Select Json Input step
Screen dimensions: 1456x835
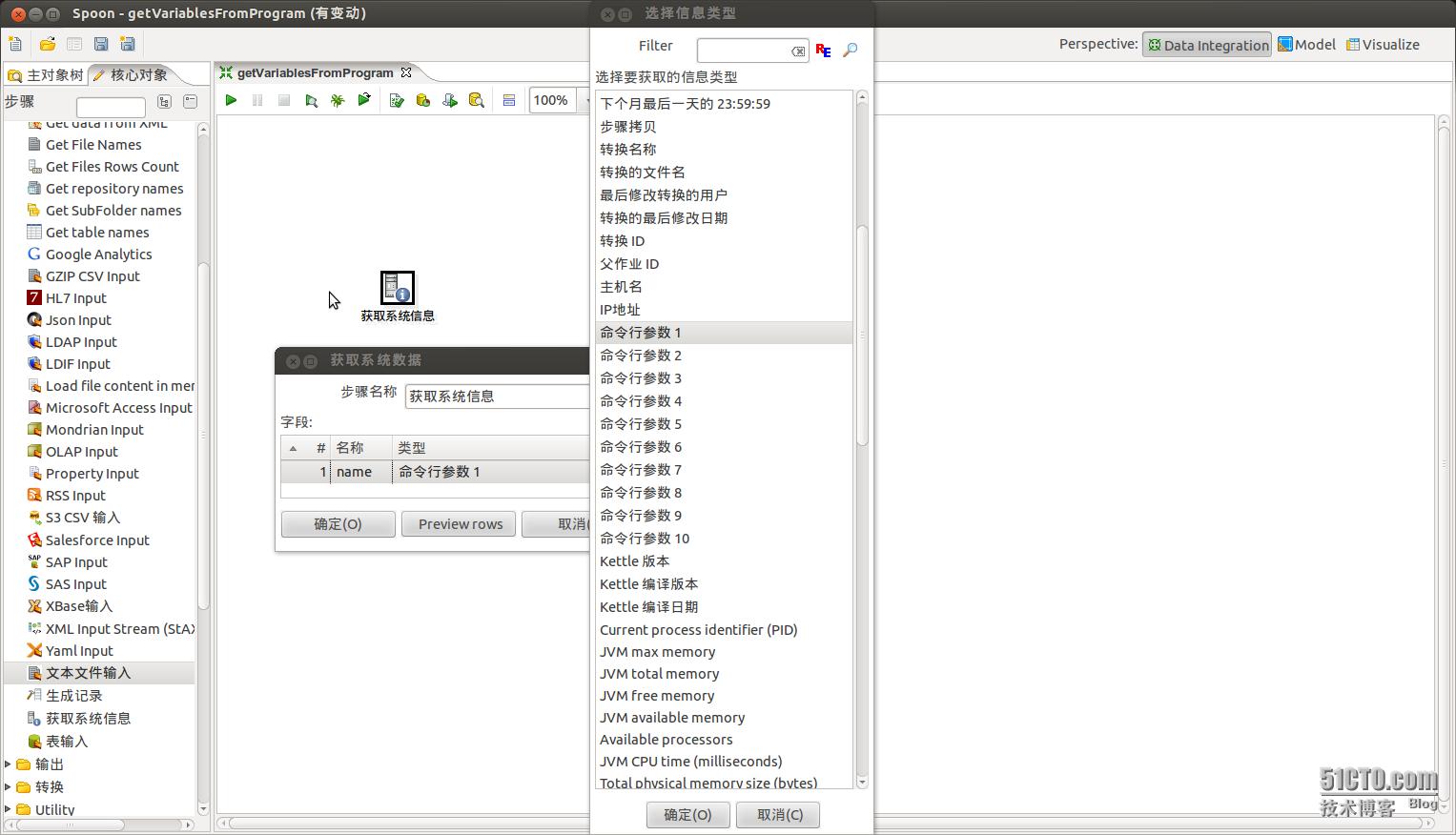(78, 320)
